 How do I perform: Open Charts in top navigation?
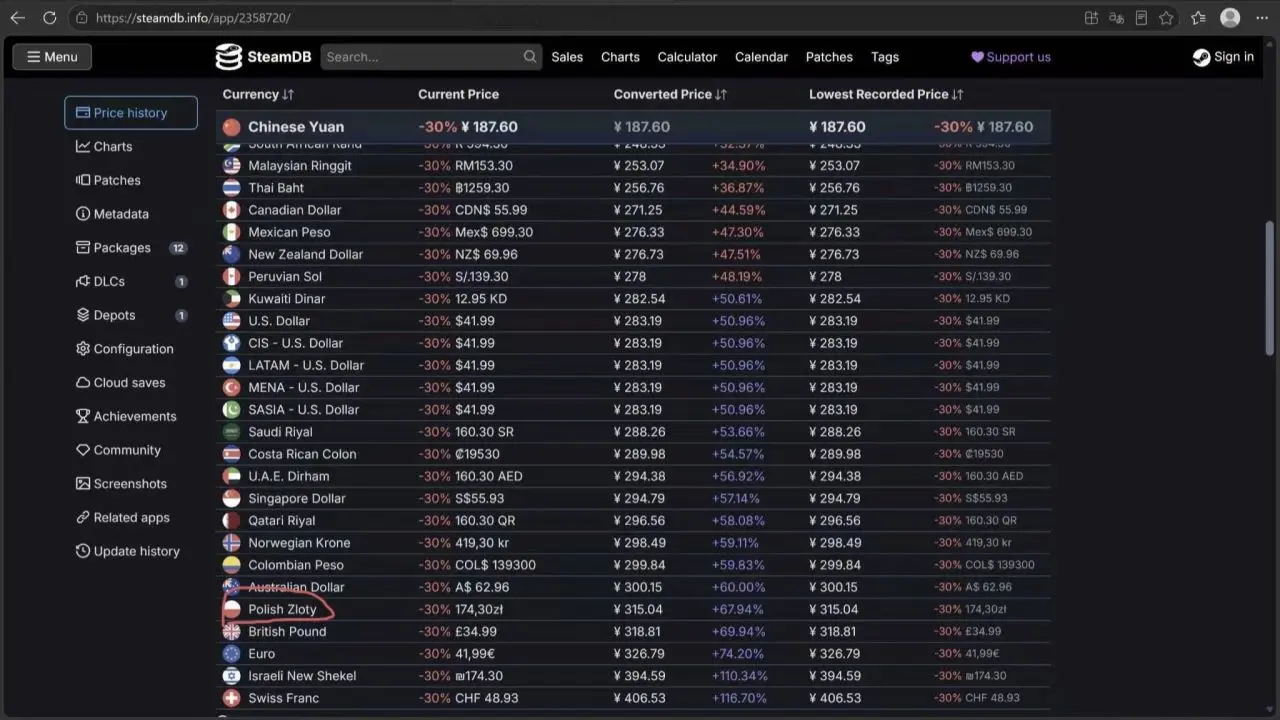(x=620, y=57)
